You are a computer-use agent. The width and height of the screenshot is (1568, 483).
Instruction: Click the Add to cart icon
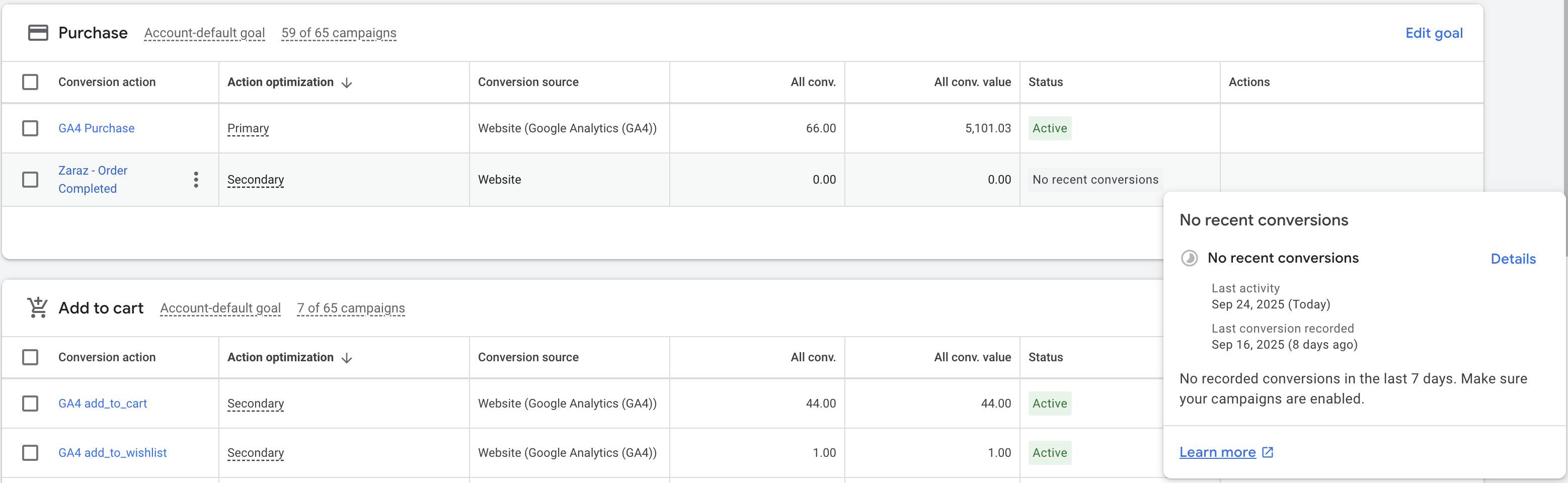tap(38, 308)
